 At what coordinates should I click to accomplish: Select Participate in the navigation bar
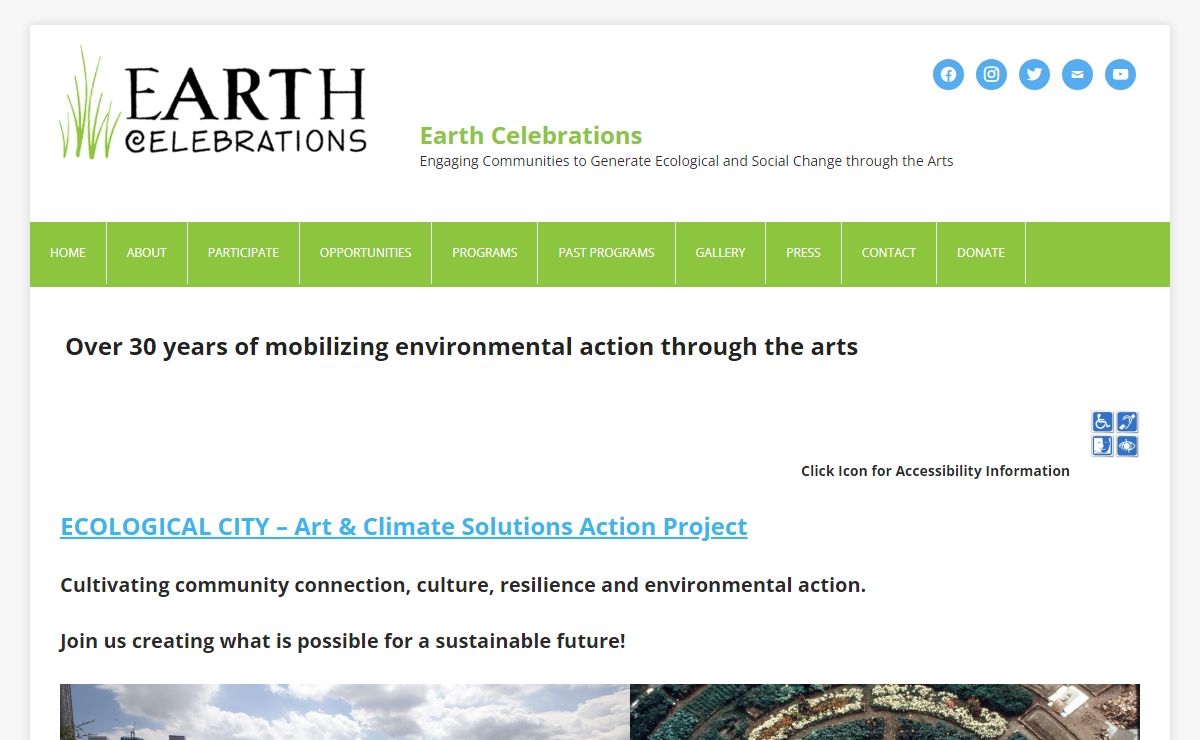[x=243, y=253]
